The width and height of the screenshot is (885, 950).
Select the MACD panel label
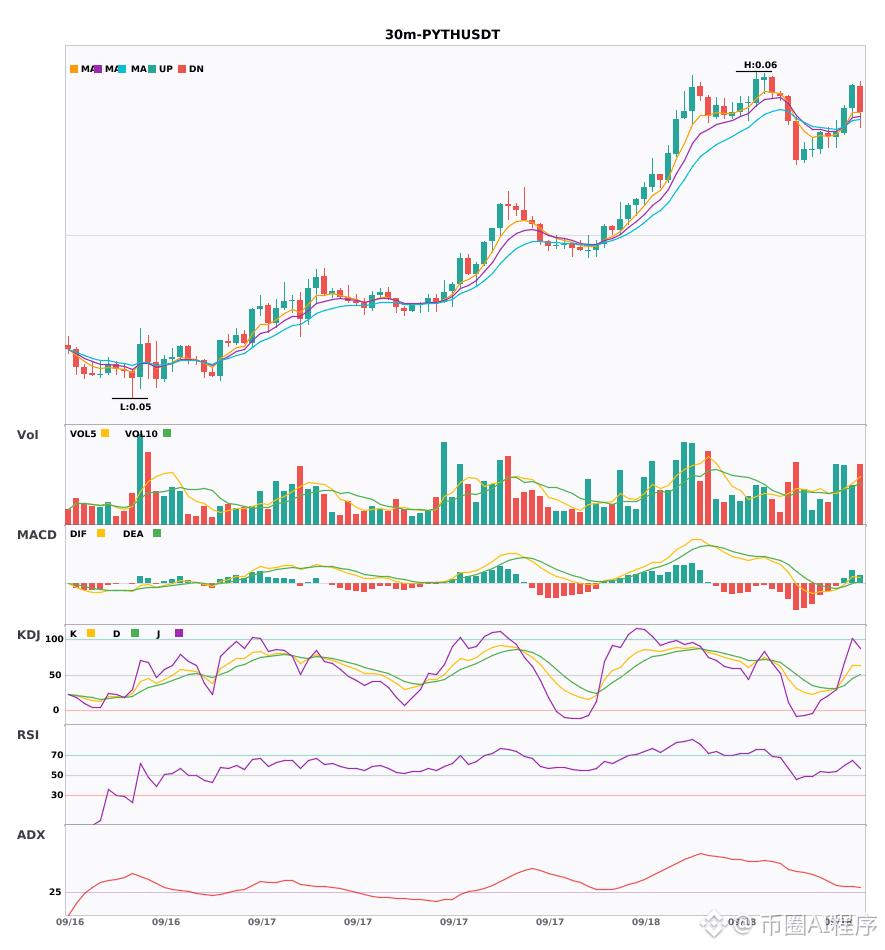36,535
